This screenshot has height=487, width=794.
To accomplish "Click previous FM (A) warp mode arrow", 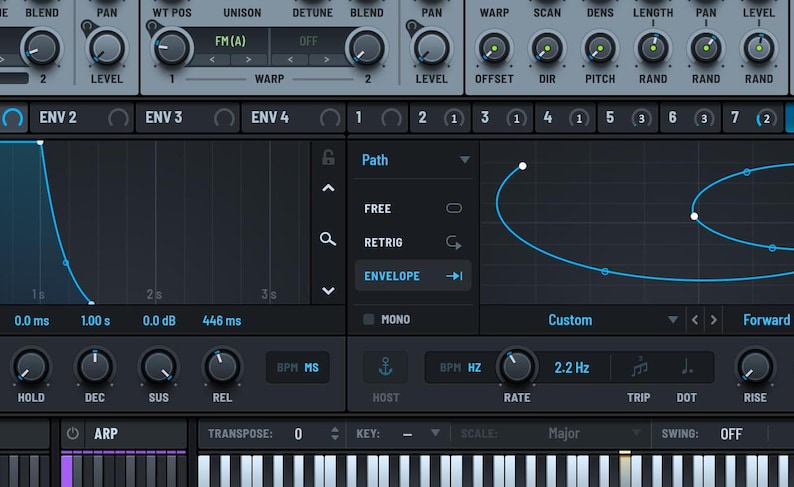I will tap(212, 60).
